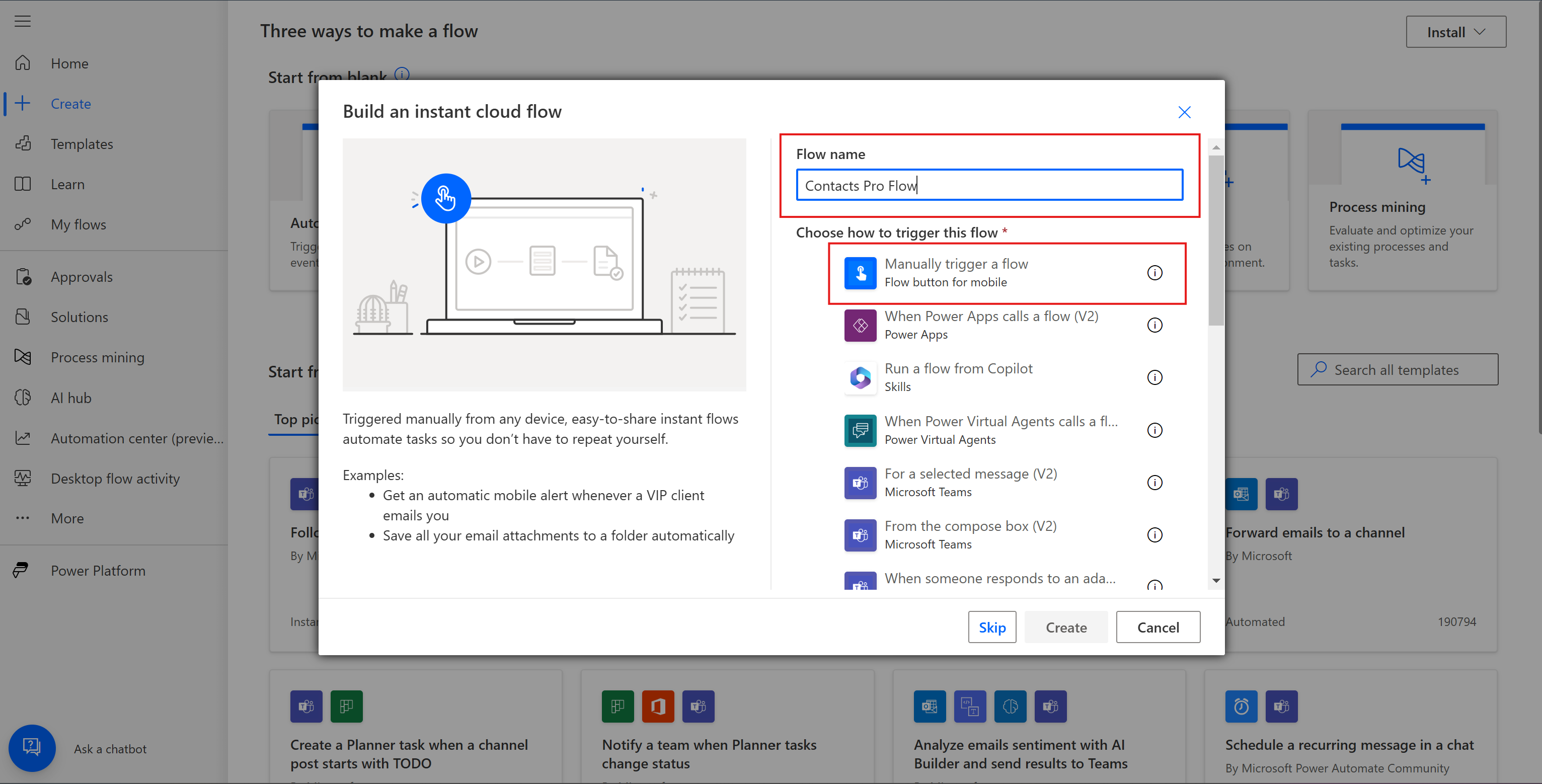Click the Learn book icon
1542x784 pixels.
tap(23, 184)
